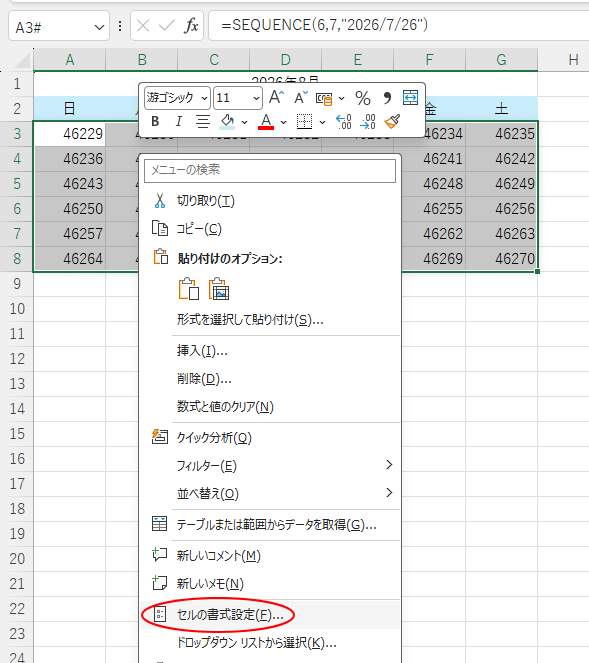
Task: Click the center align icon
Action: point(203,122)
